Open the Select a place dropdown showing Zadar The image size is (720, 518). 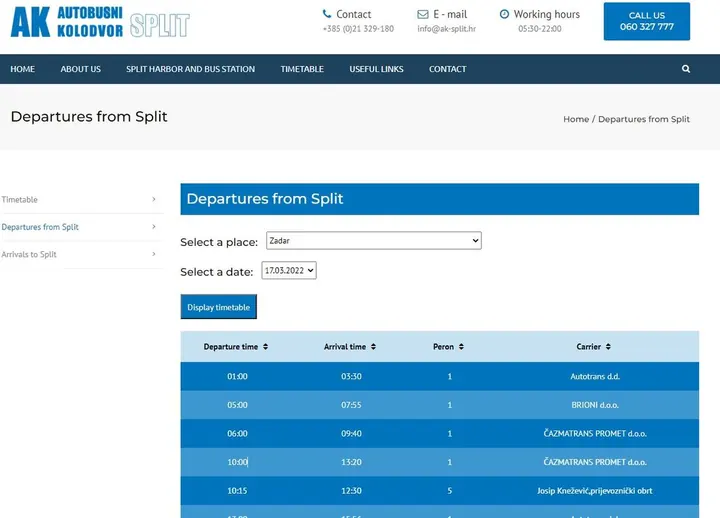click(374, 241)
